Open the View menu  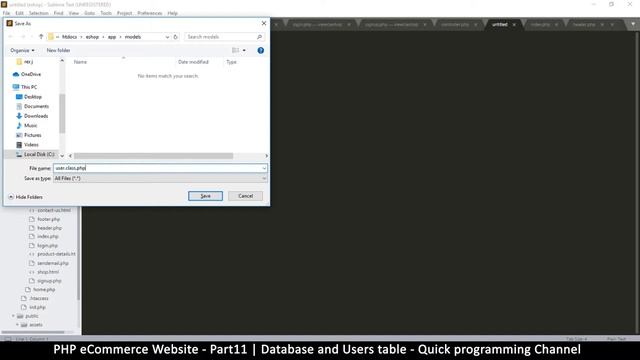coord(74,13)
